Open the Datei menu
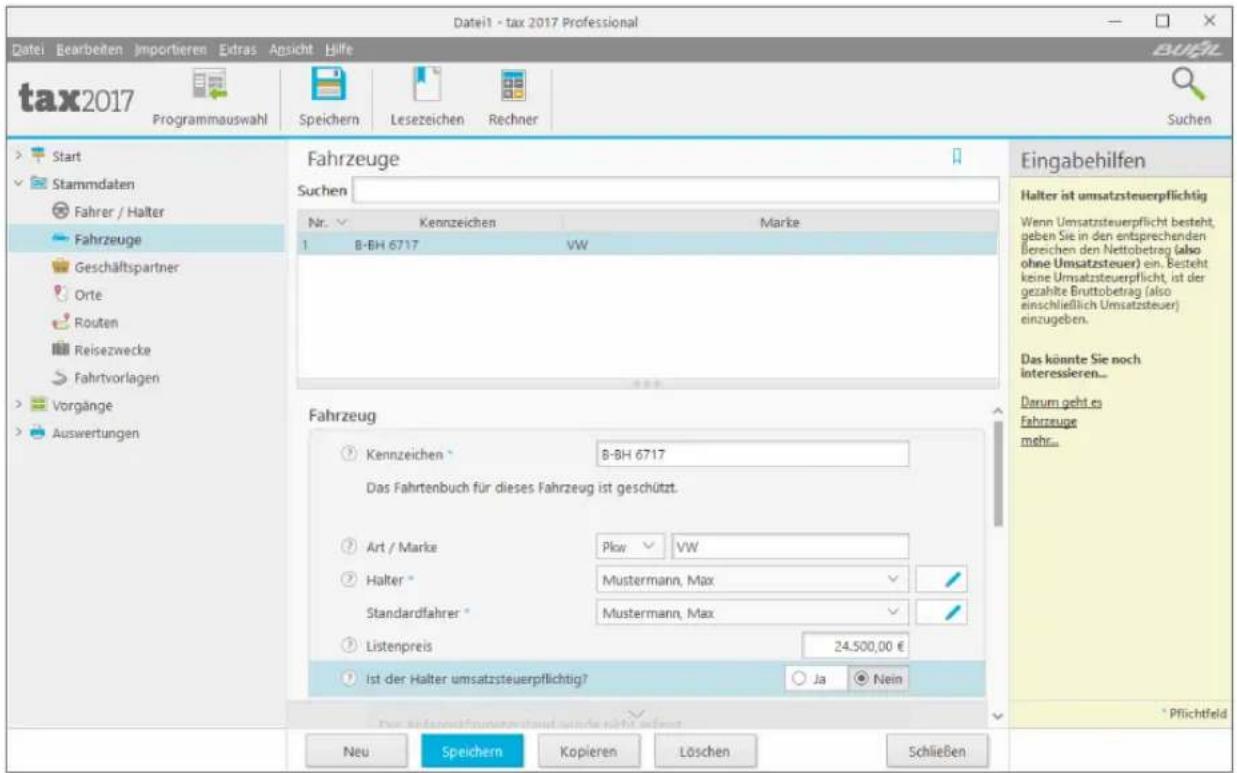The height and width of the screenshot is (773, 1237). coord(31,49)
